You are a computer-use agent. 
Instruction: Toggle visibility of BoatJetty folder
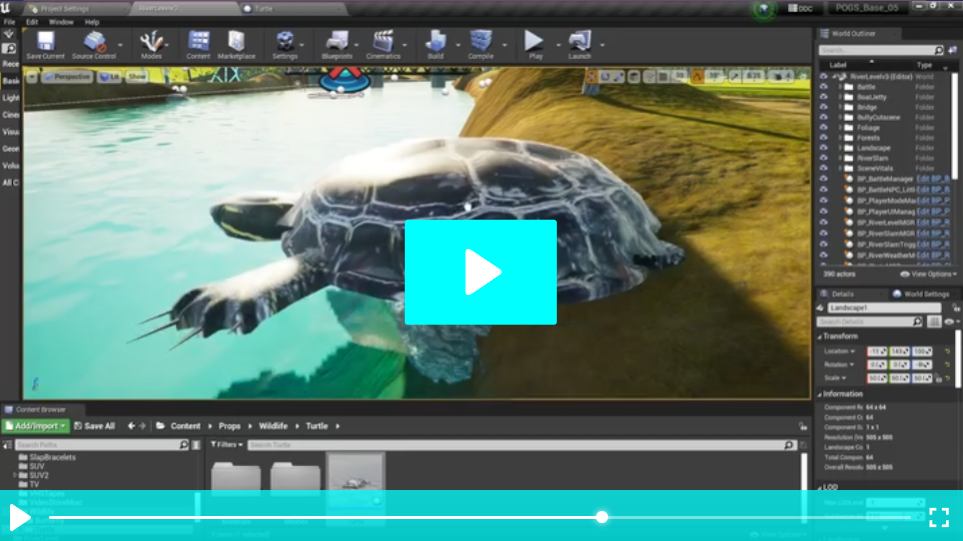[x=824, y=97]
